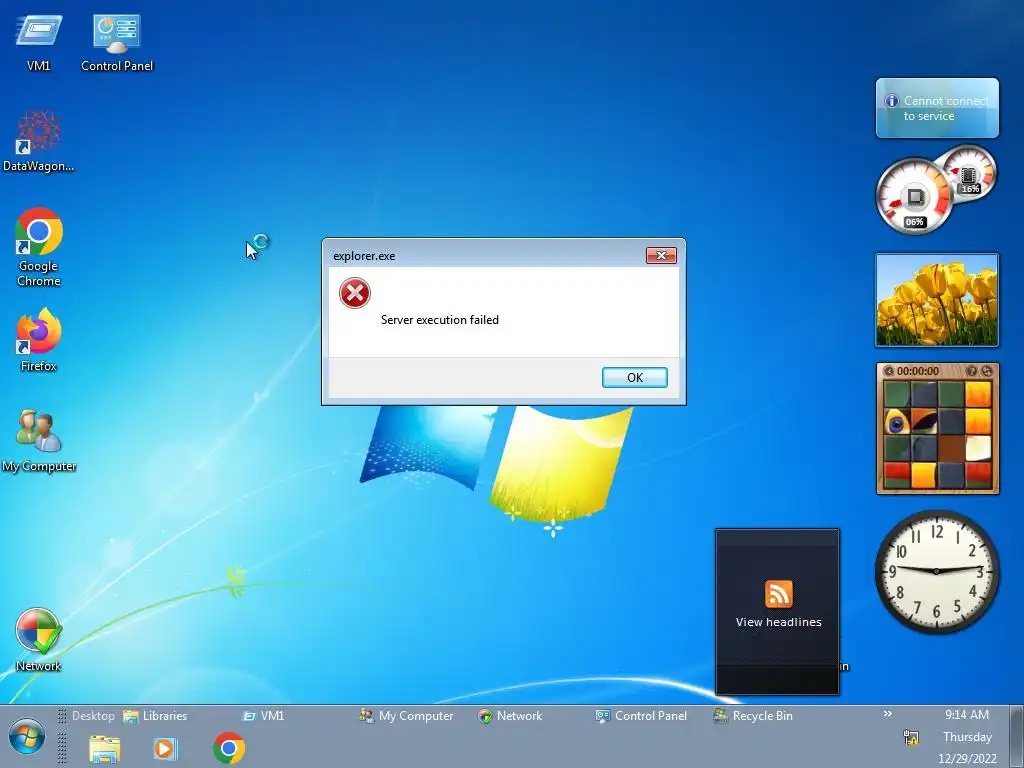
Task: Click the info icon on the weather gadget
Action: click(x=891, y=101)
